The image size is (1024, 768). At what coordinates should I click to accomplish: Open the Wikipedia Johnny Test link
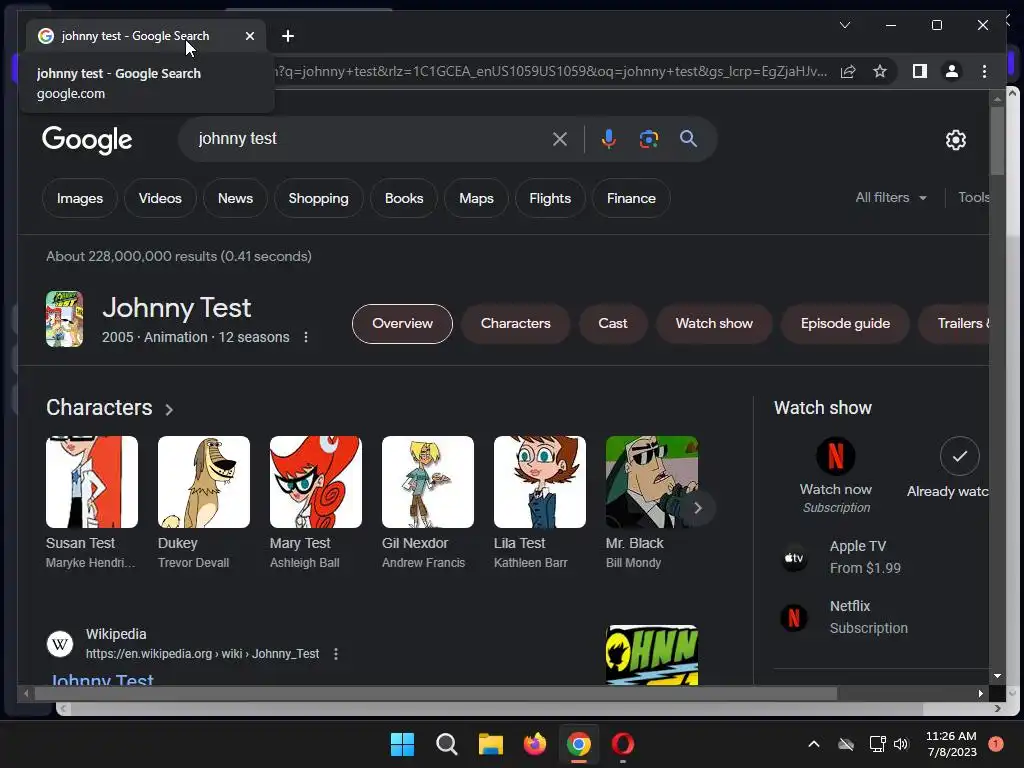(x=103, y=679)
